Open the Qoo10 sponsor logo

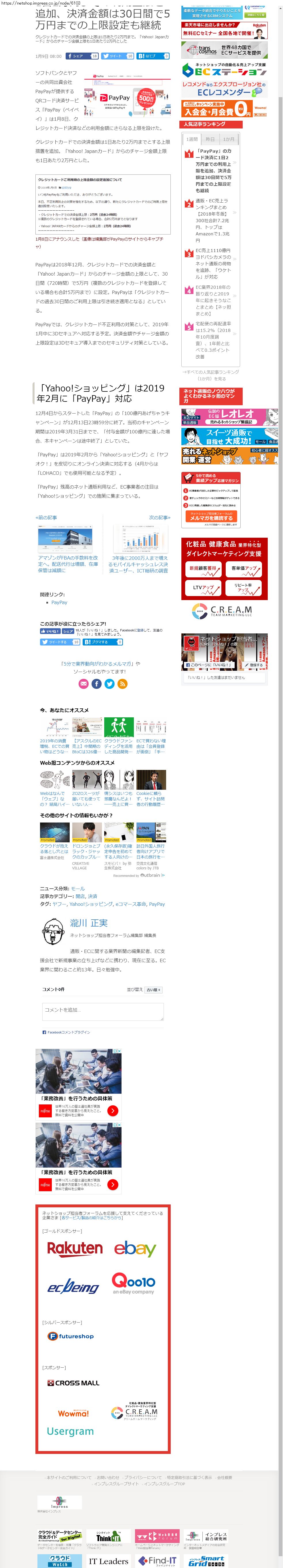pos(134,1283)
